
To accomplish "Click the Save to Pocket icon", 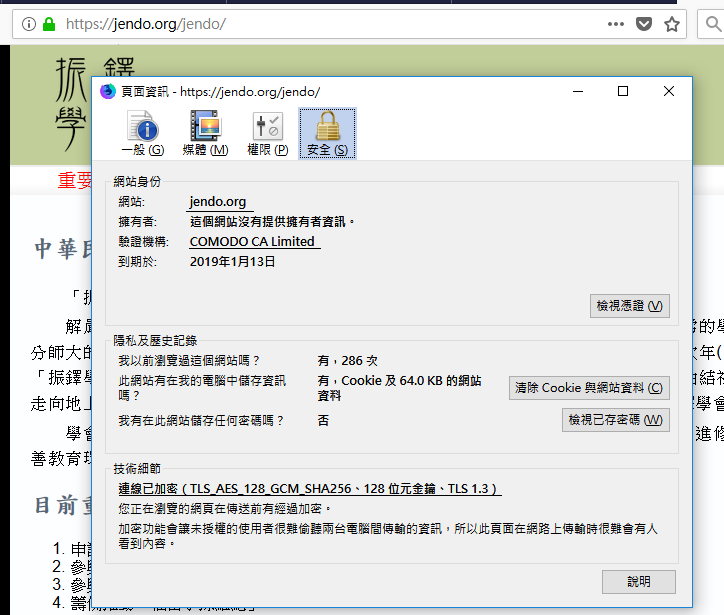I will tap(645, 23).
